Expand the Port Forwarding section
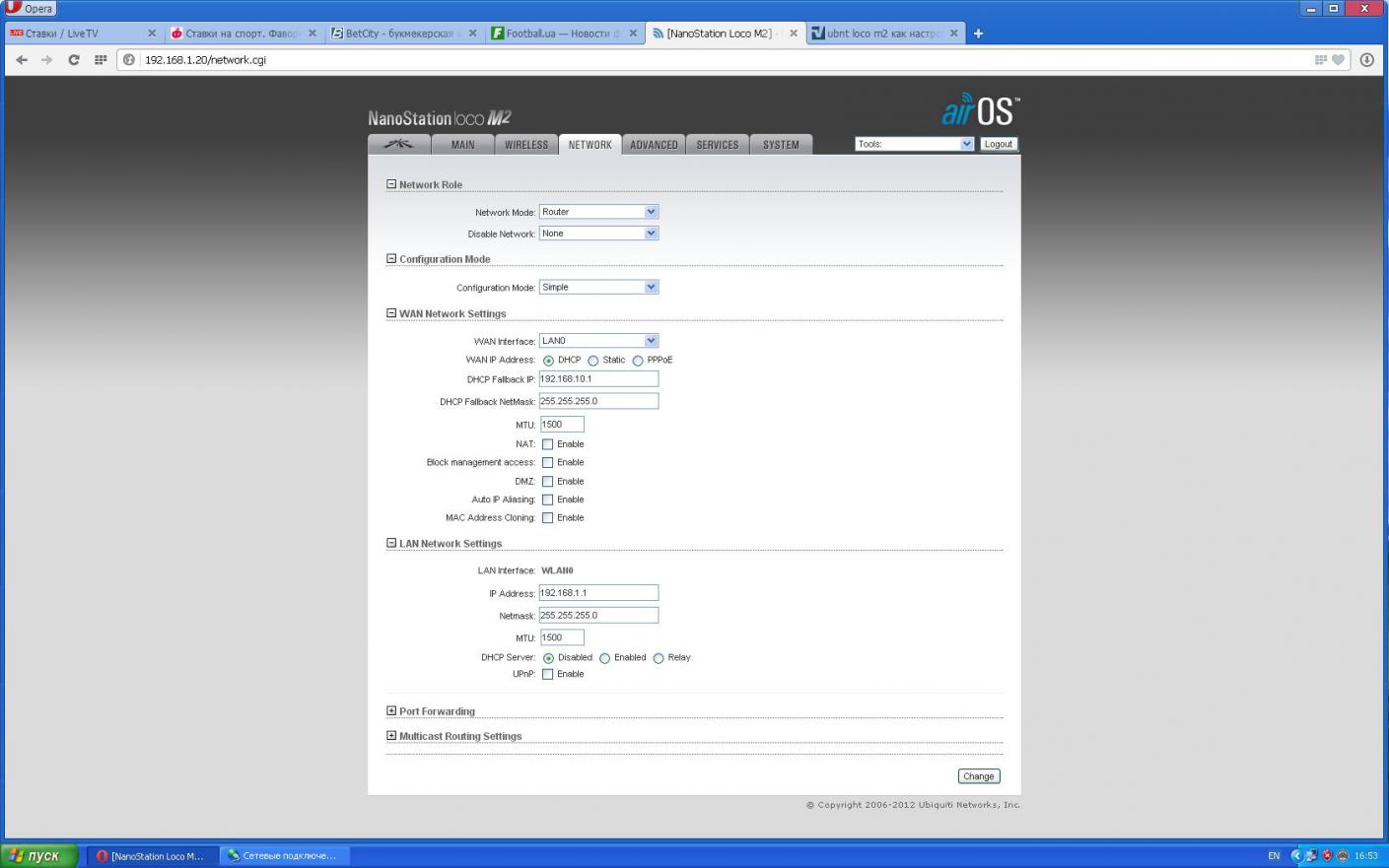Viewport: 1389px width, 868px height. pyautogui.click(x=391, y=710)
